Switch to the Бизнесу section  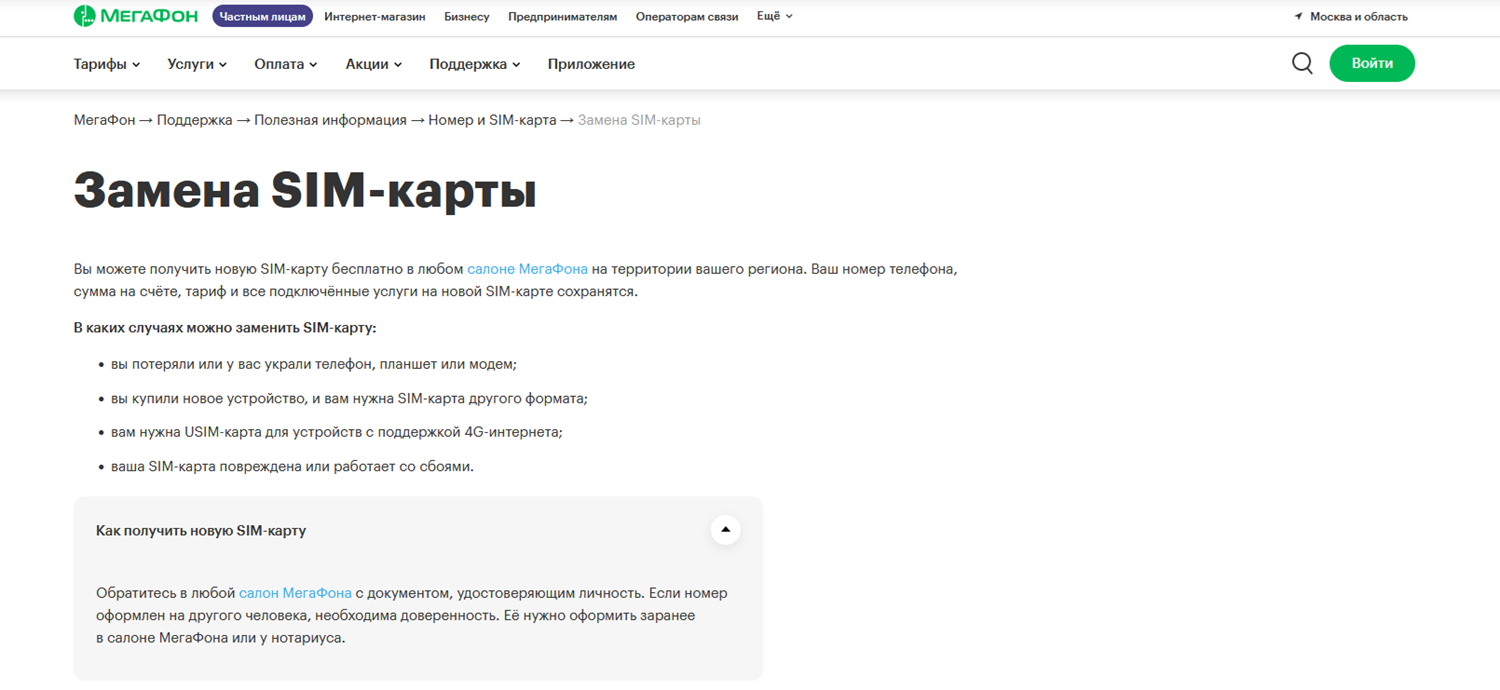(467, 17)
